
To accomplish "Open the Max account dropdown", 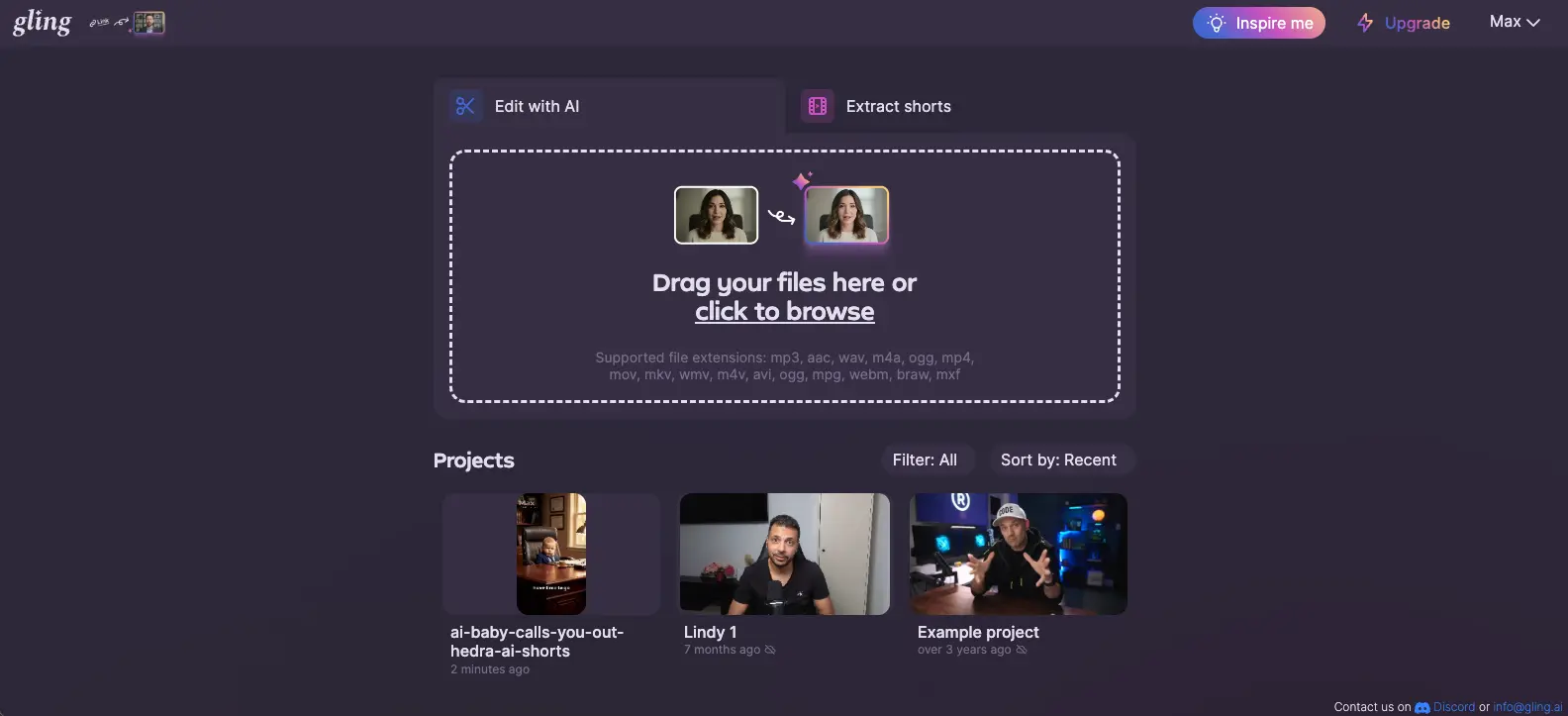I will (x=1514, y=22).
